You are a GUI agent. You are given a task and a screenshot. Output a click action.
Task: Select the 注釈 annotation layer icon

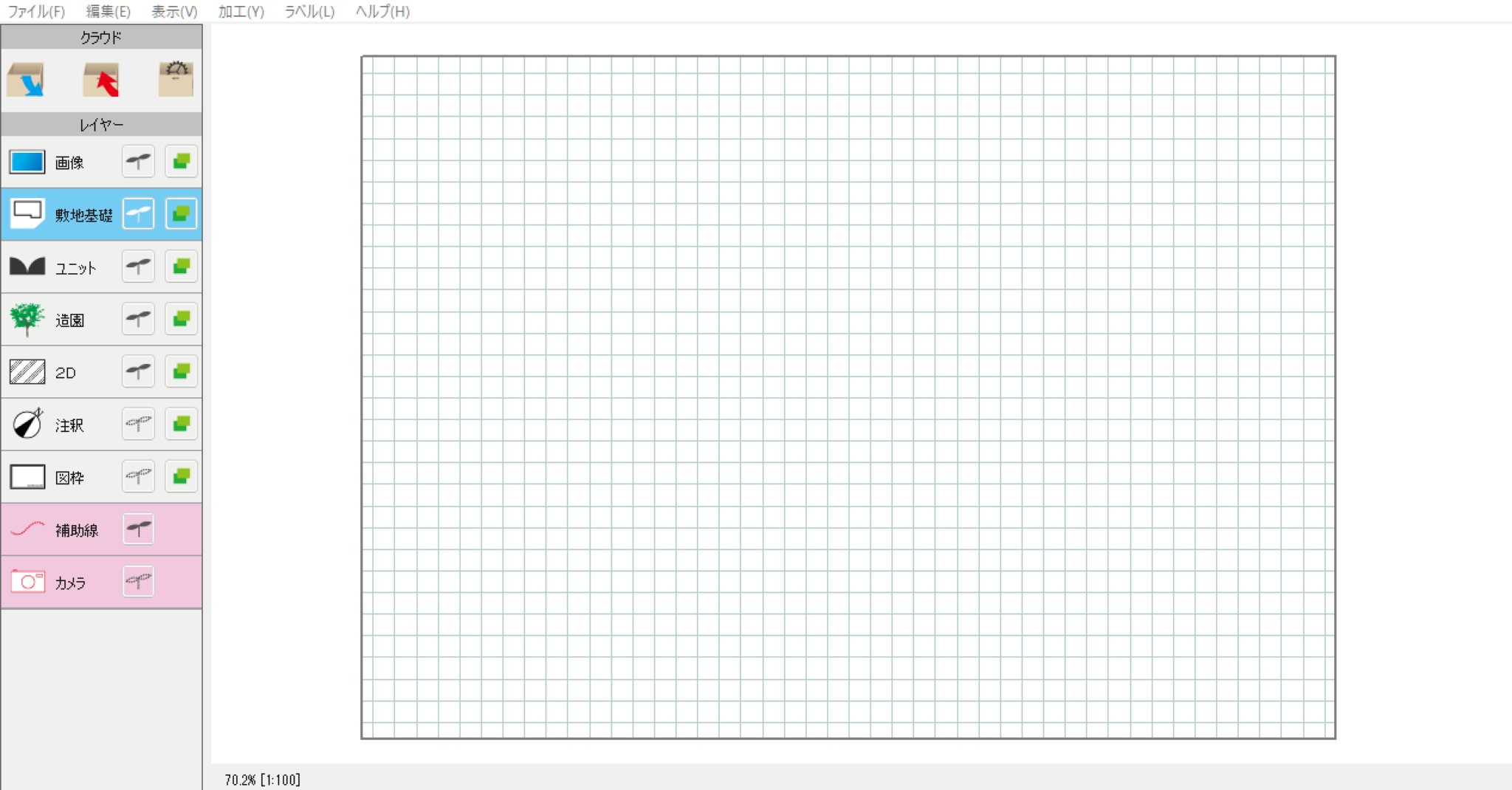[x=27, y=424]
